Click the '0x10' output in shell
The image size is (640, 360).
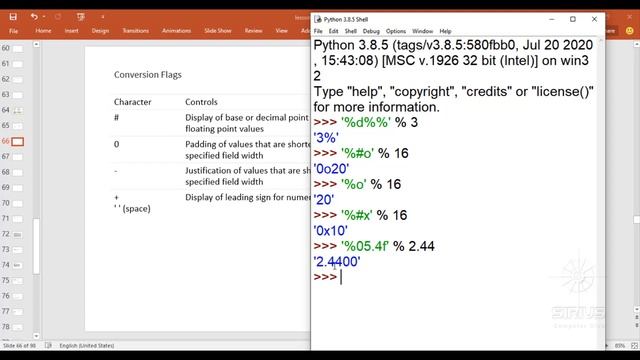click(x=331, y=231)
